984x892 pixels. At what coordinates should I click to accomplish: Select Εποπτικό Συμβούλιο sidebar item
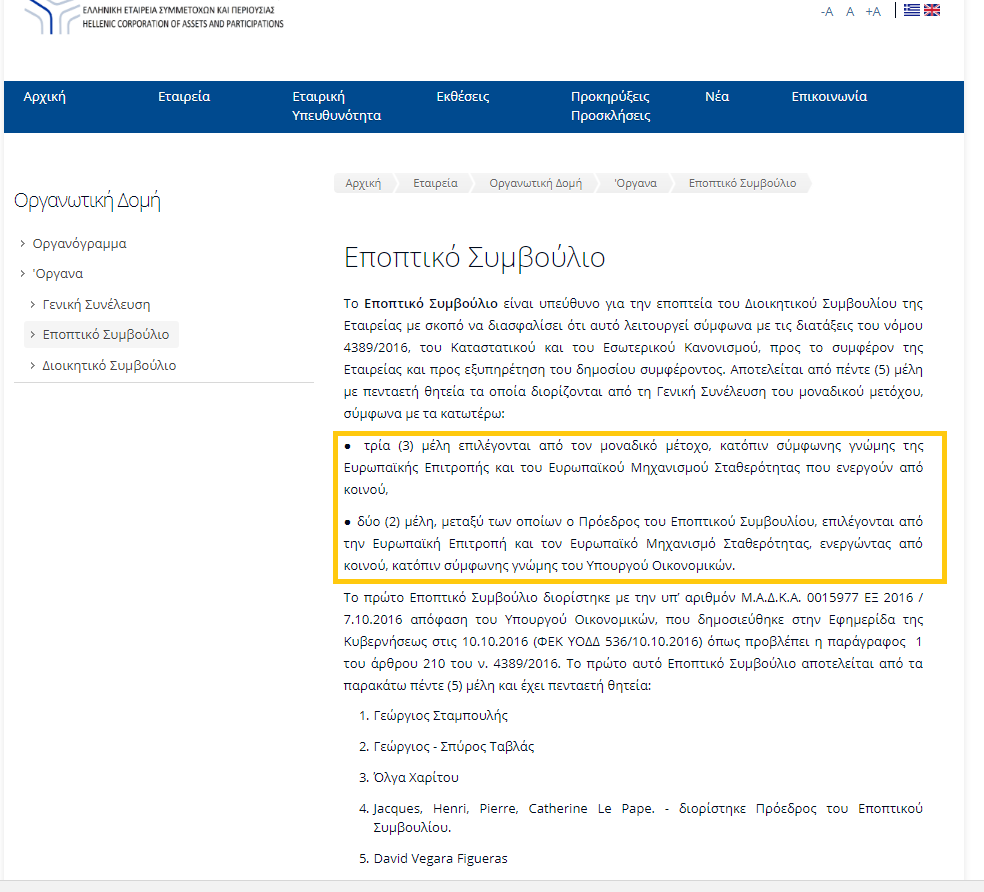coord(105,334)
